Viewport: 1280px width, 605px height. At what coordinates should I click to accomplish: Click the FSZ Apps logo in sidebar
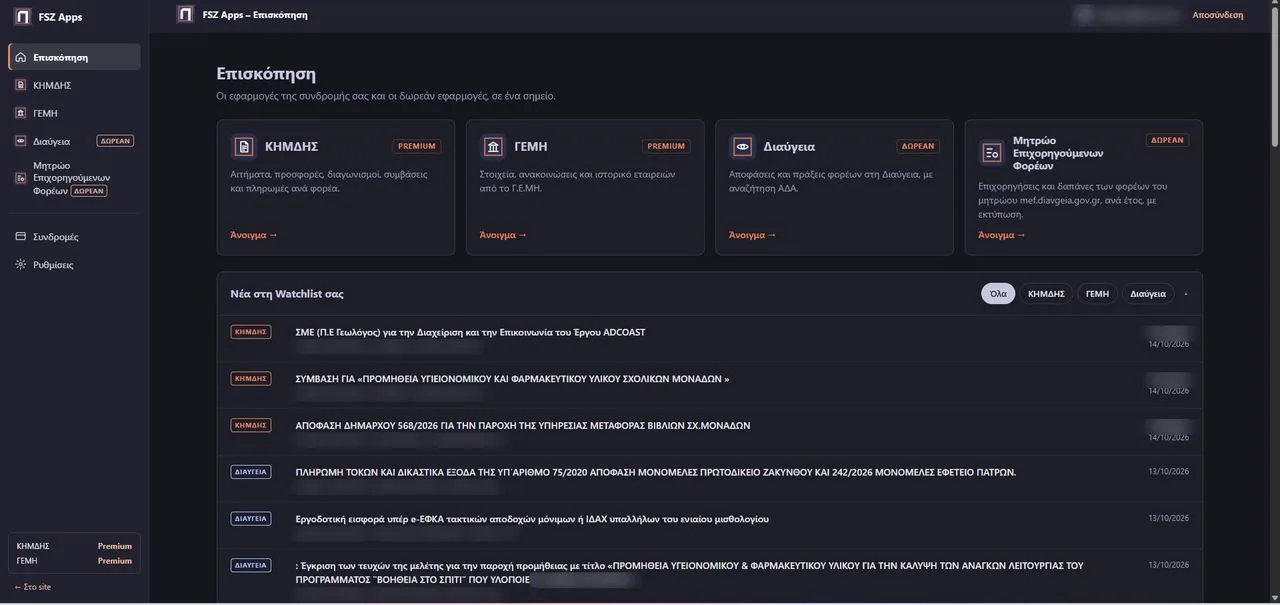[x=22, y=17]
